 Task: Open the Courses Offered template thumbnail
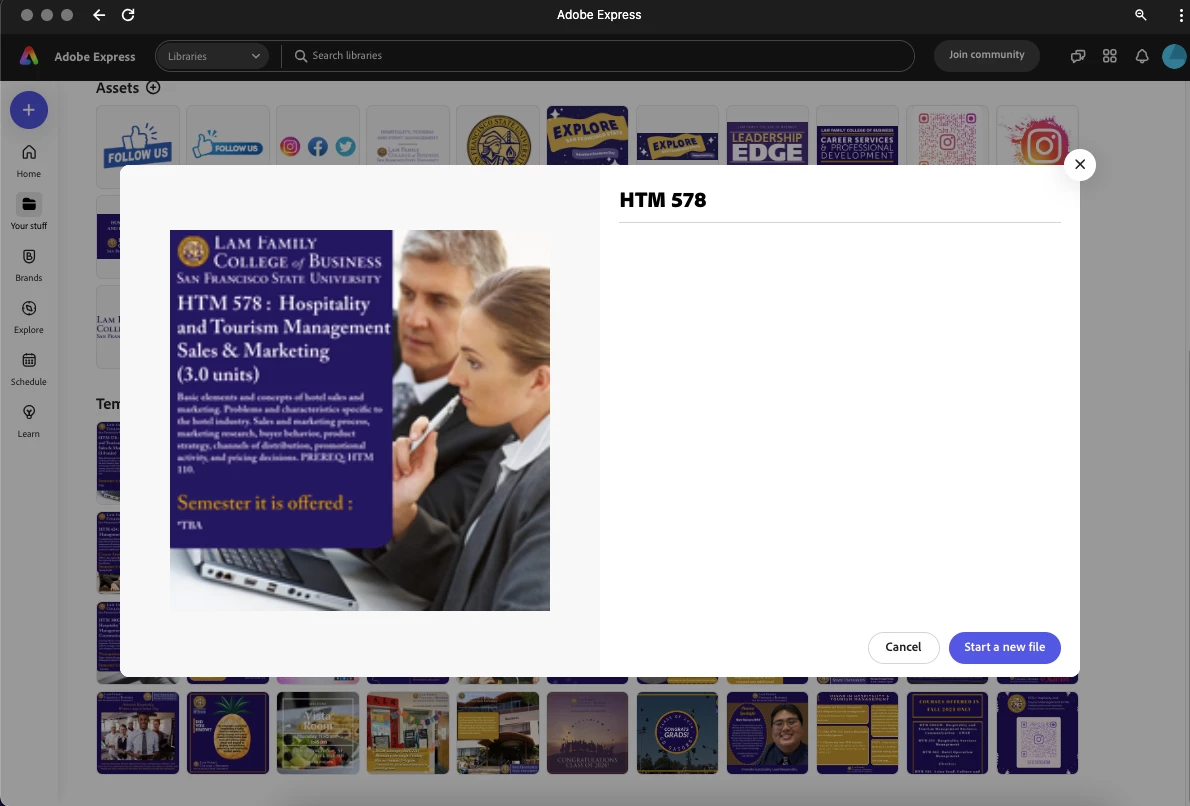(947, 732)
